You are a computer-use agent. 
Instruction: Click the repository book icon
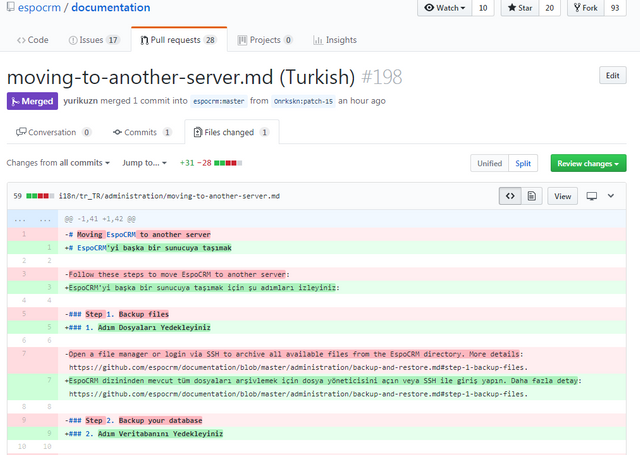tap(11, 7)
